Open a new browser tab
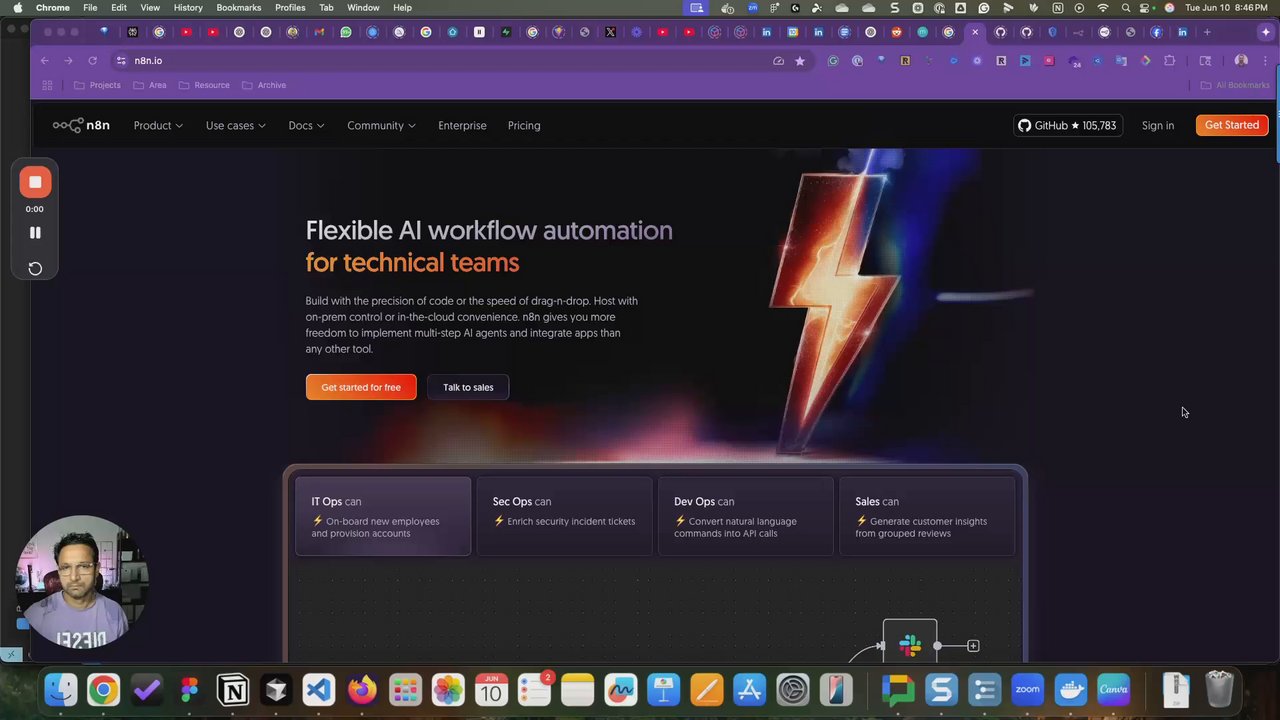The height and width of the screenshot is (720, 1280). tap(1207, 32)
